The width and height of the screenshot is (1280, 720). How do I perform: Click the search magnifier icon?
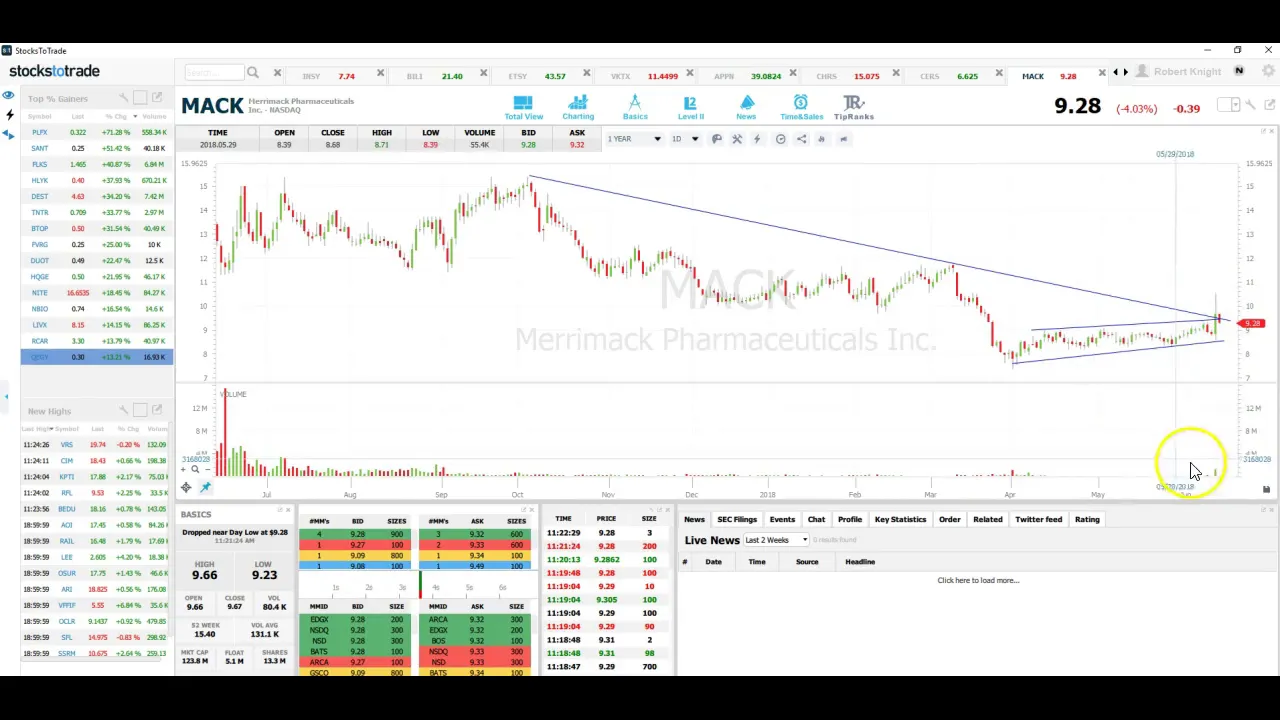253,72
